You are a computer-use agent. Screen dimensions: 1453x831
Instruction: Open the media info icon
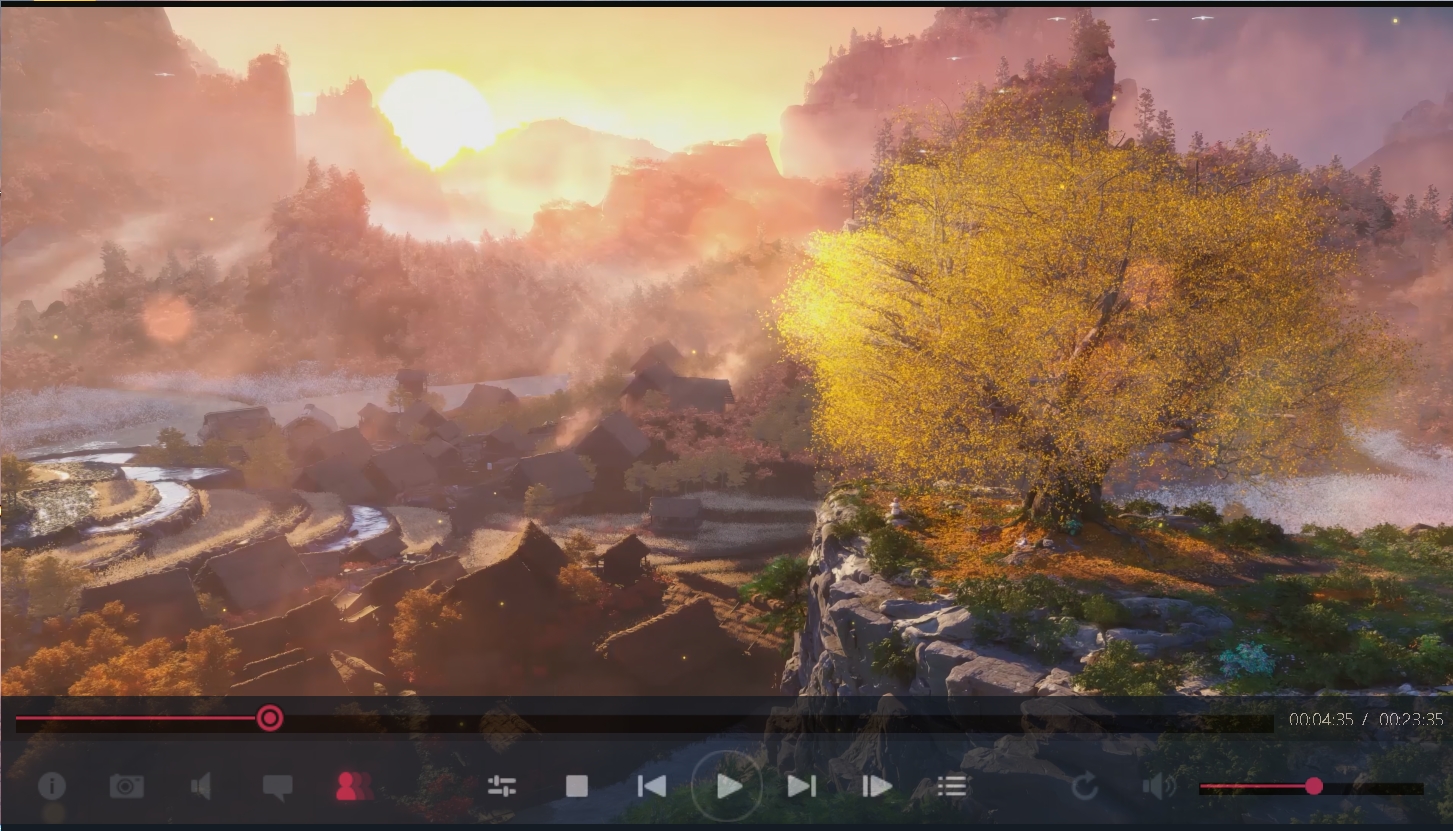pos(52,786)
